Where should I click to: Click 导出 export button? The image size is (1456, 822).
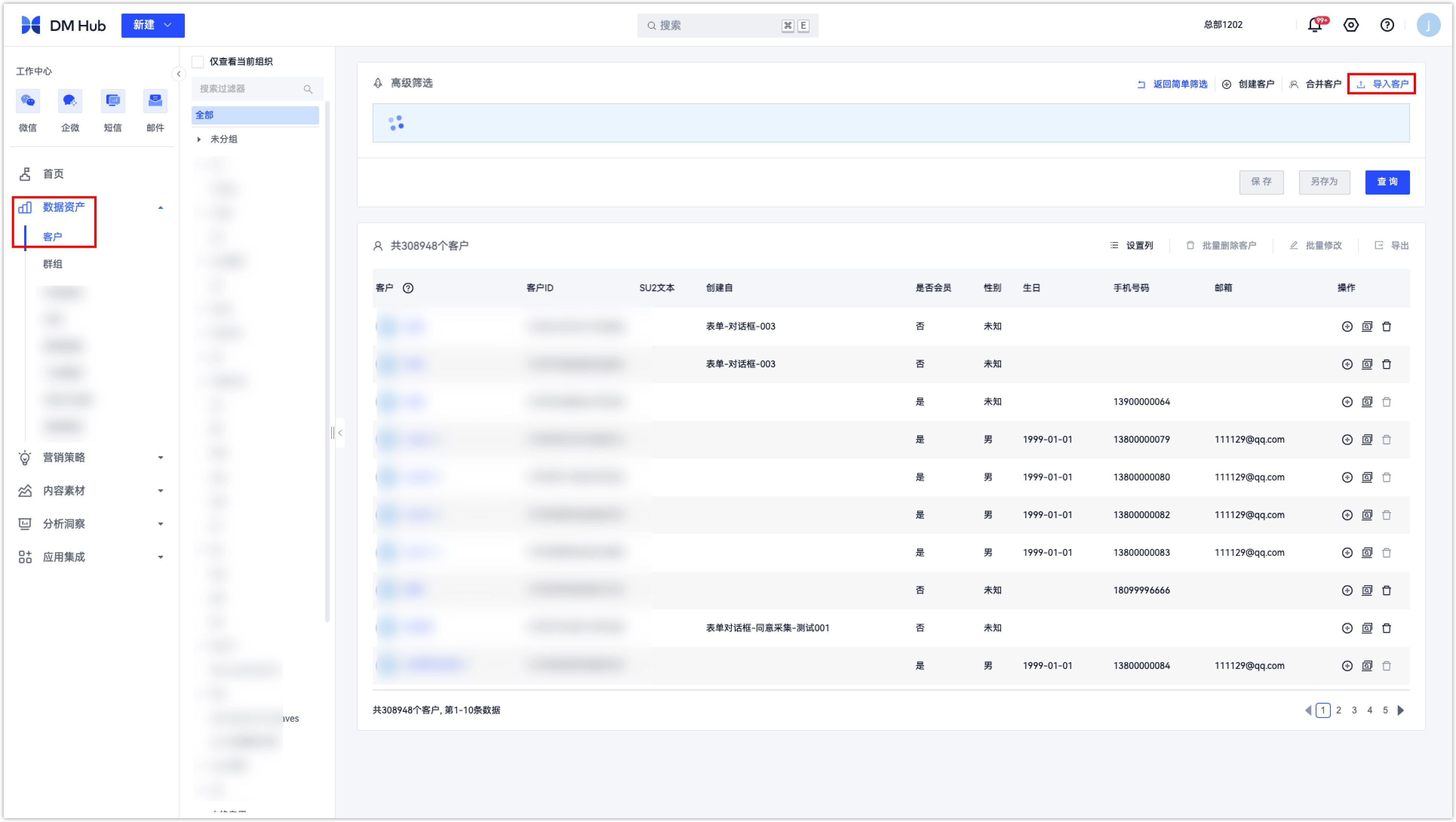(x=1391, y=246)
